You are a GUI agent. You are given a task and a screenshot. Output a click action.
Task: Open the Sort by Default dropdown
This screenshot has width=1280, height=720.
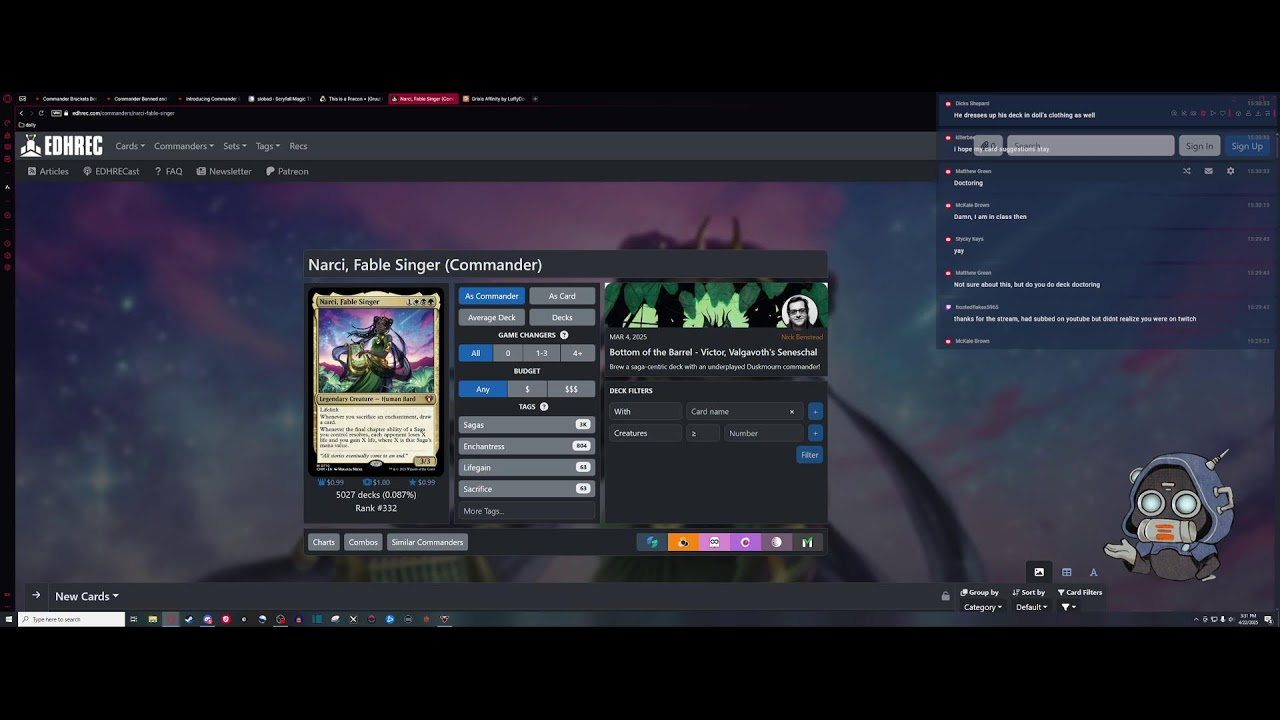coord(1033,607)
